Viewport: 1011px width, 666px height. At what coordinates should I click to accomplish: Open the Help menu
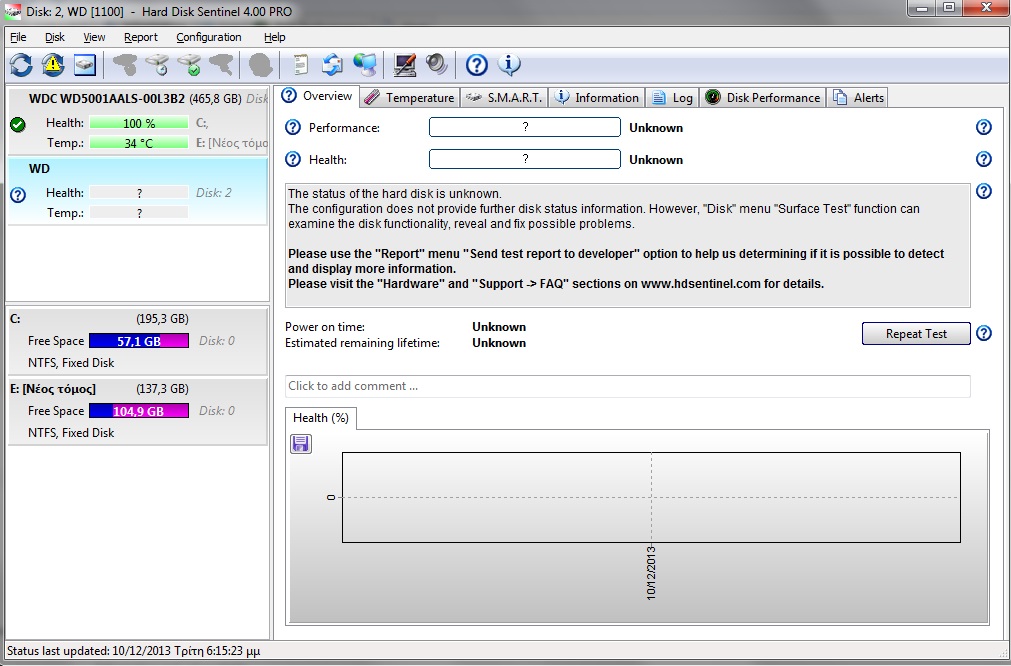coord(275,37)
